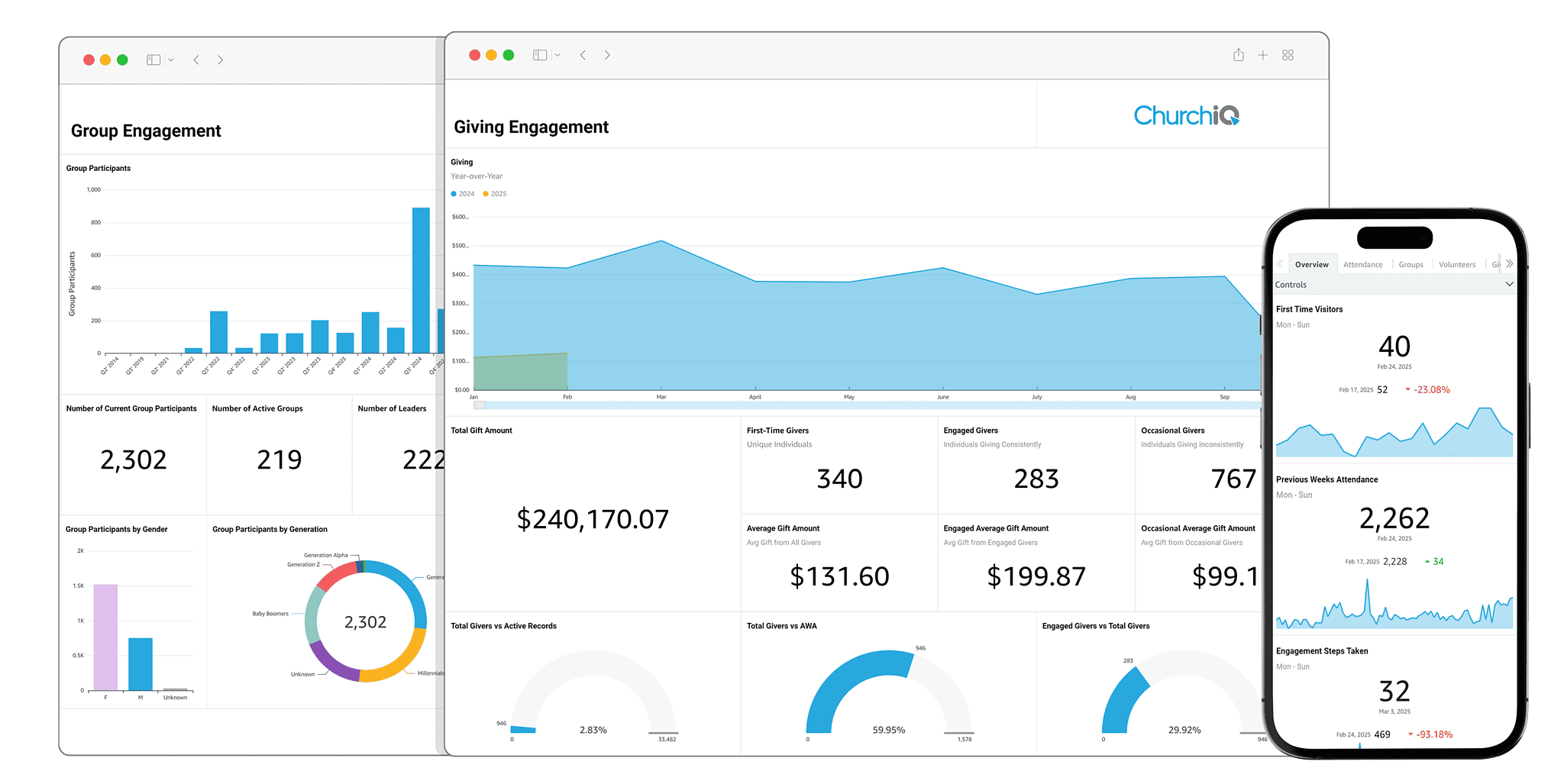Click the yellow minimize dot of Group Engagement window

[105, 60]
